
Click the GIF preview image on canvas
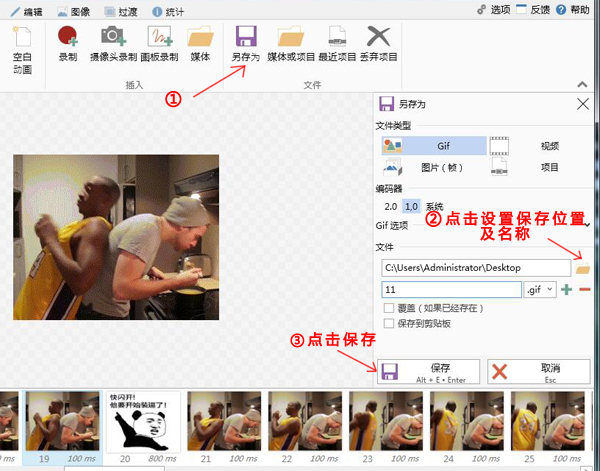coord(116,237)
